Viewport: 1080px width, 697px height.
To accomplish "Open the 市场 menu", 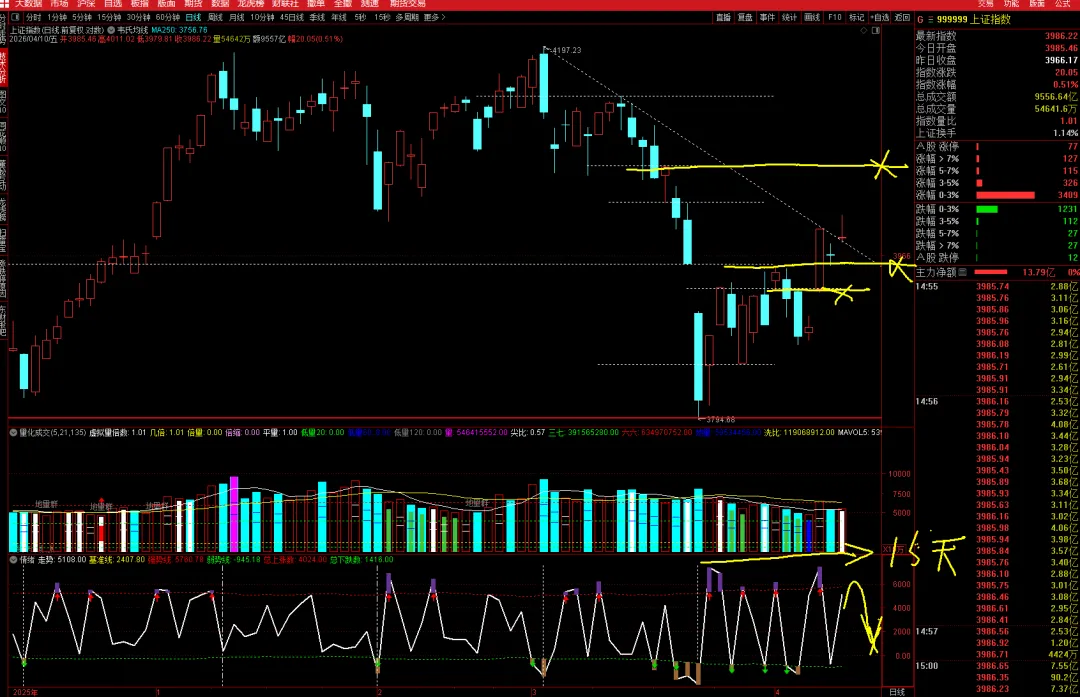I will click(x=59, y=3).
